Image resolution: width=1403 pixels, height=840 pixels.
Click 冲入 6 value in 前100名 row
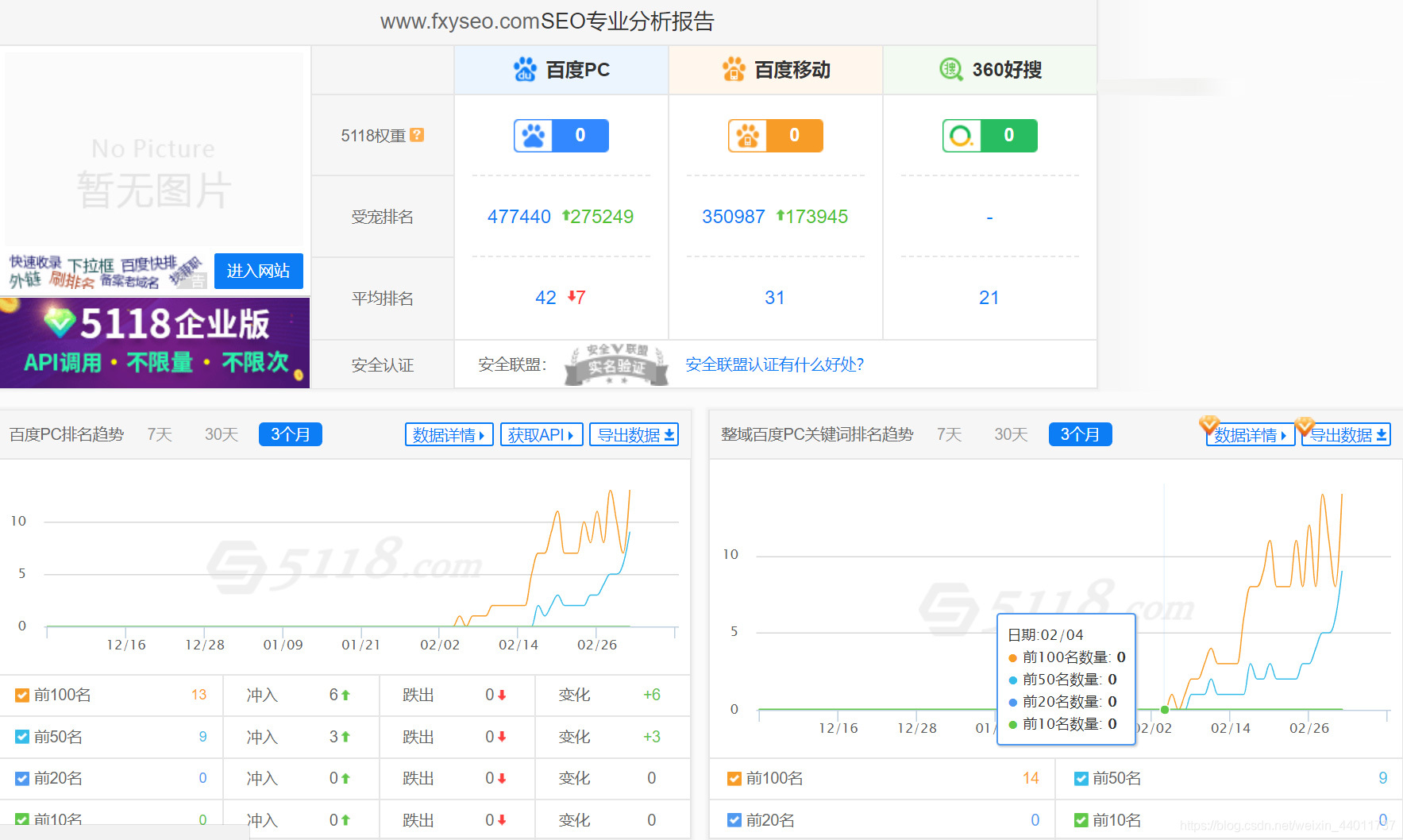(334, 695)
